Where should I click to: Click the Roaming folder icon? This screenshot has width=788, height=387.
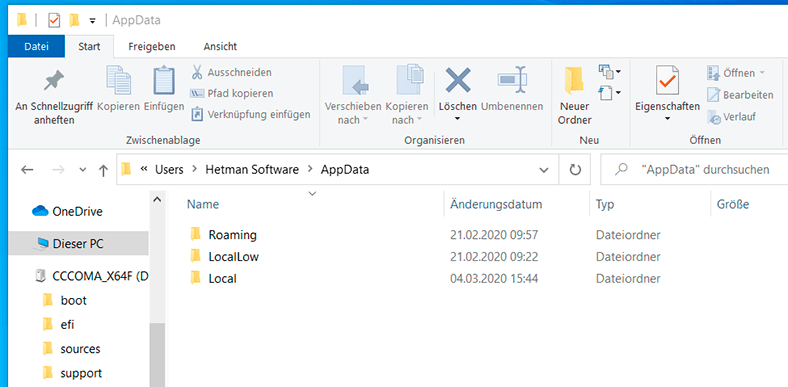196,234
